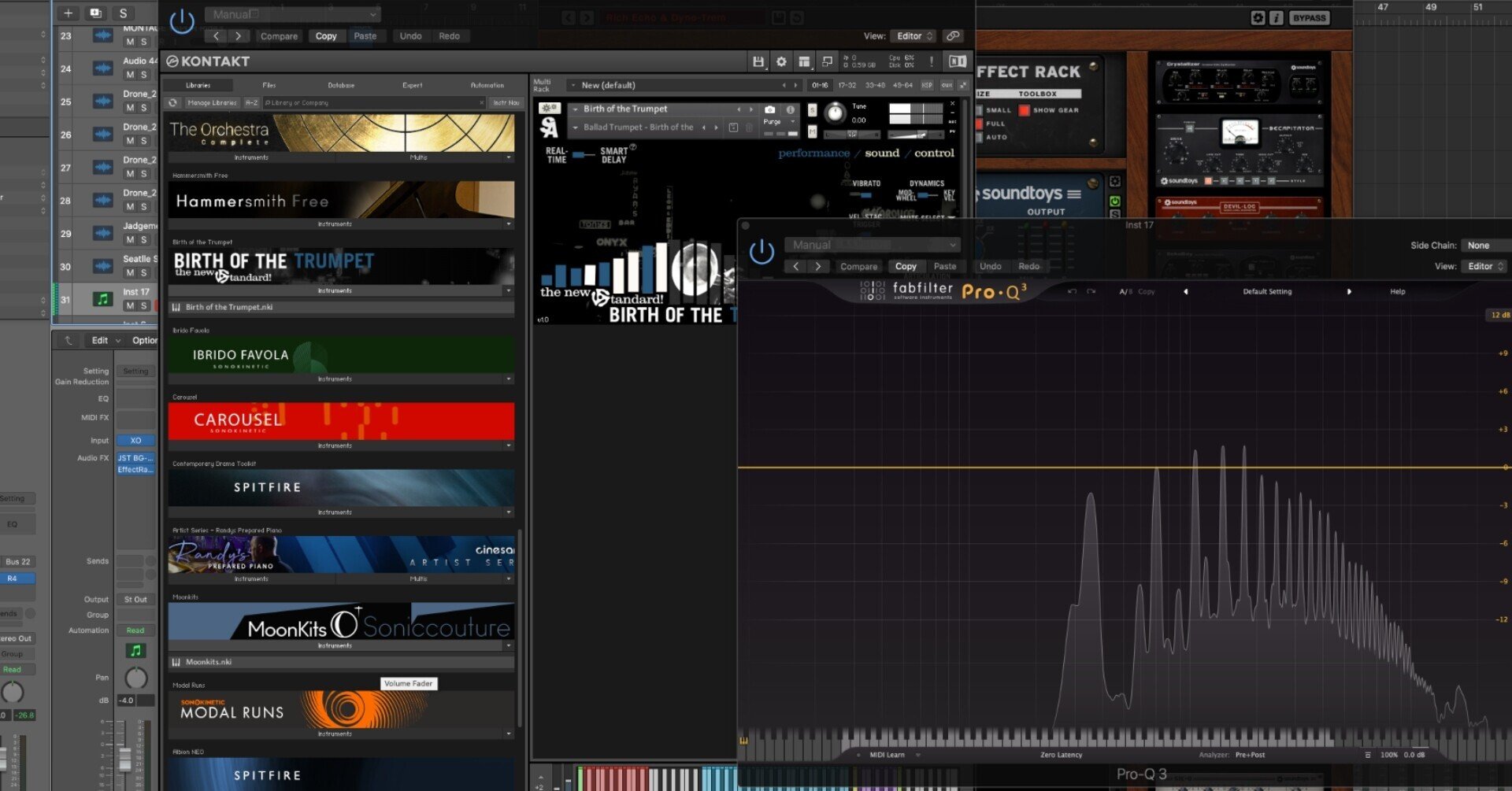Click Kontakt next setting arrow button
Screen dimensions: 1512x791
[x=239, y=36]
